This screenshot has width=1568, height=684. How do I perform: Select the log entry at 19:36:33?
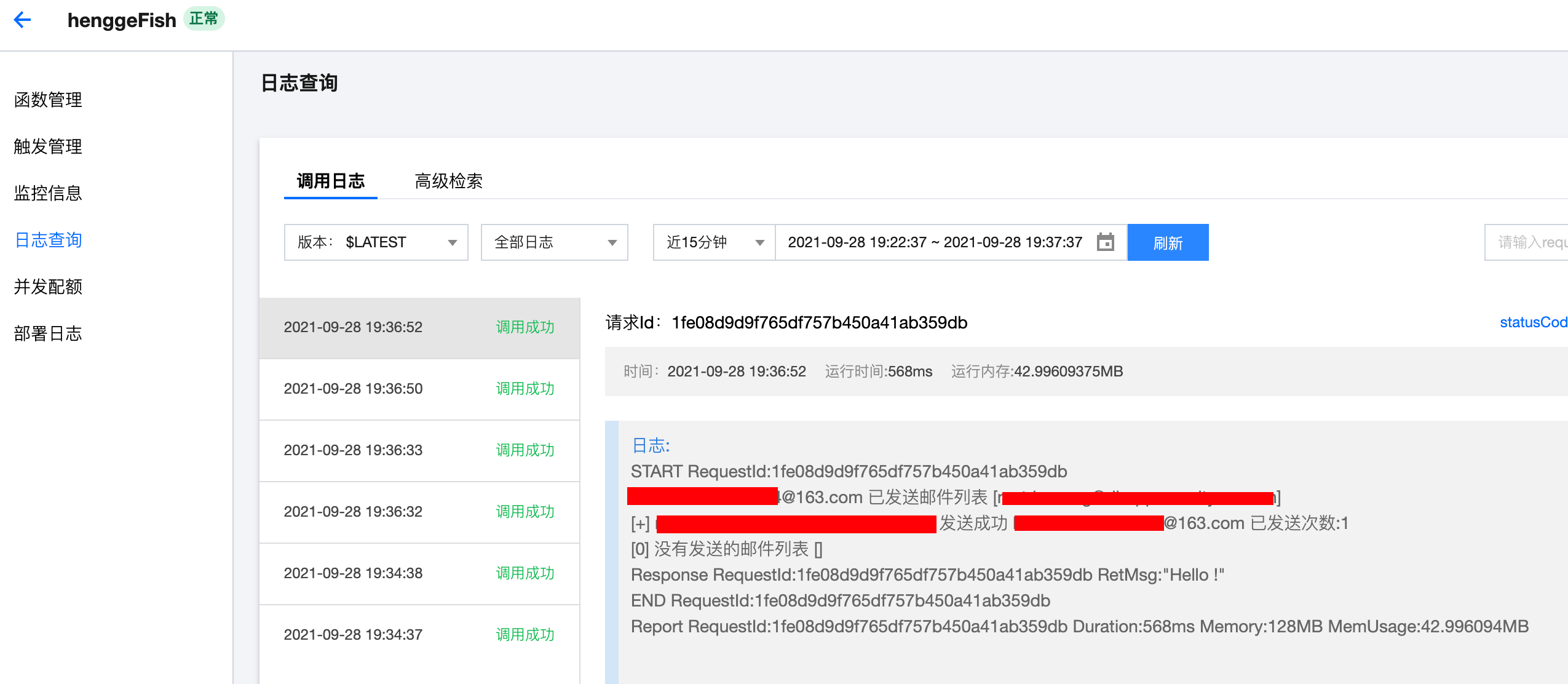tap(419, 450)
